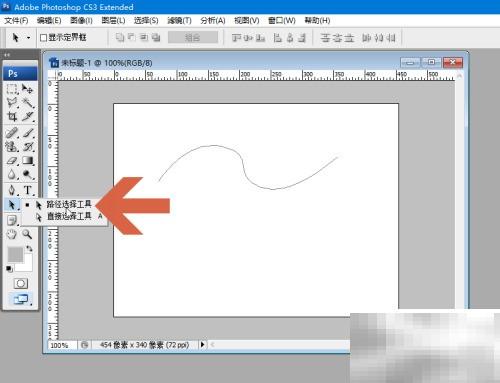The height and width of the screenshot is (383, 500).
Task: Select the Type tool
Action: tap(27, 190)
